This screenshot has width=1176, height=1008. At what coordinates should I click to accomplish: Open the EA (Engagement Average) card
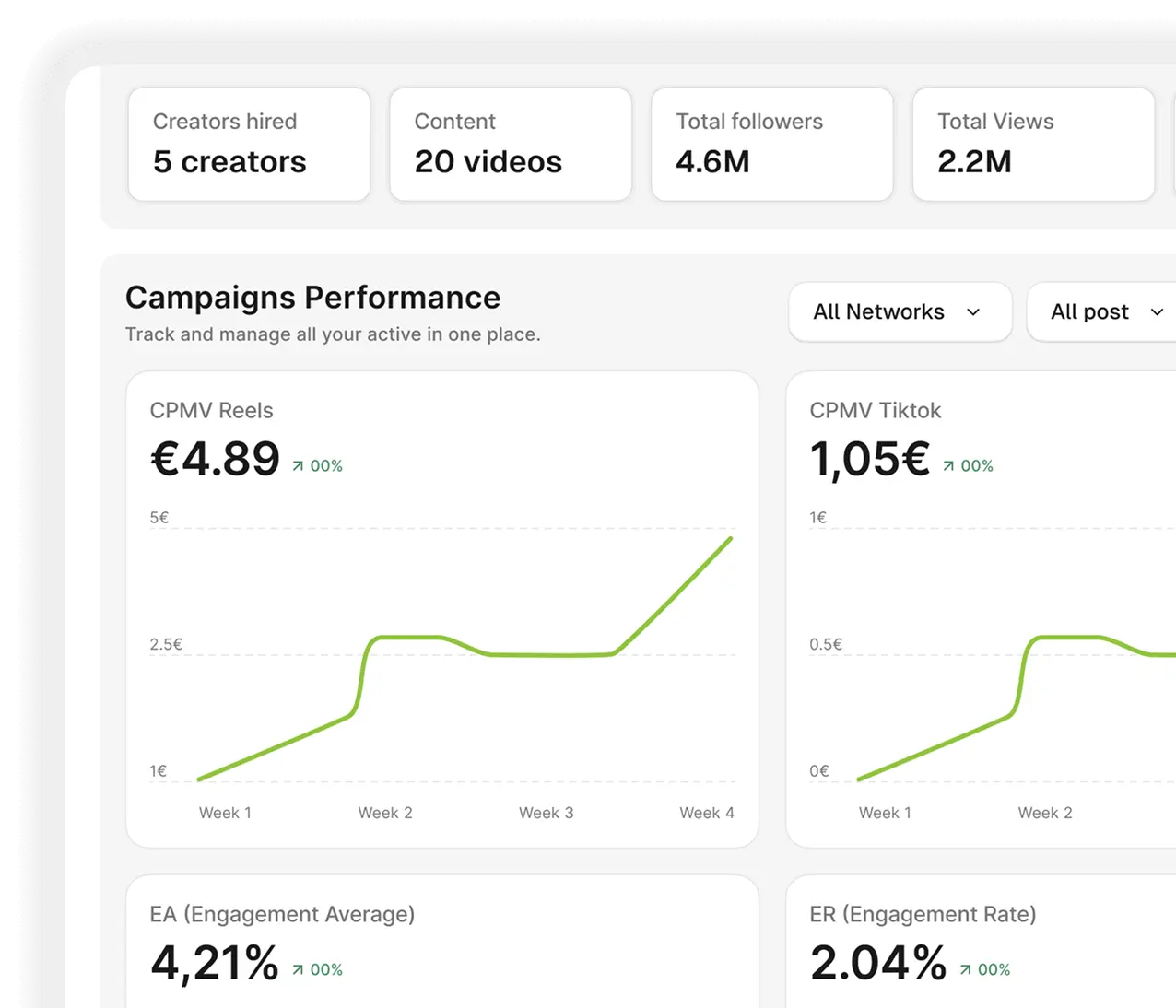click(442, 942)
